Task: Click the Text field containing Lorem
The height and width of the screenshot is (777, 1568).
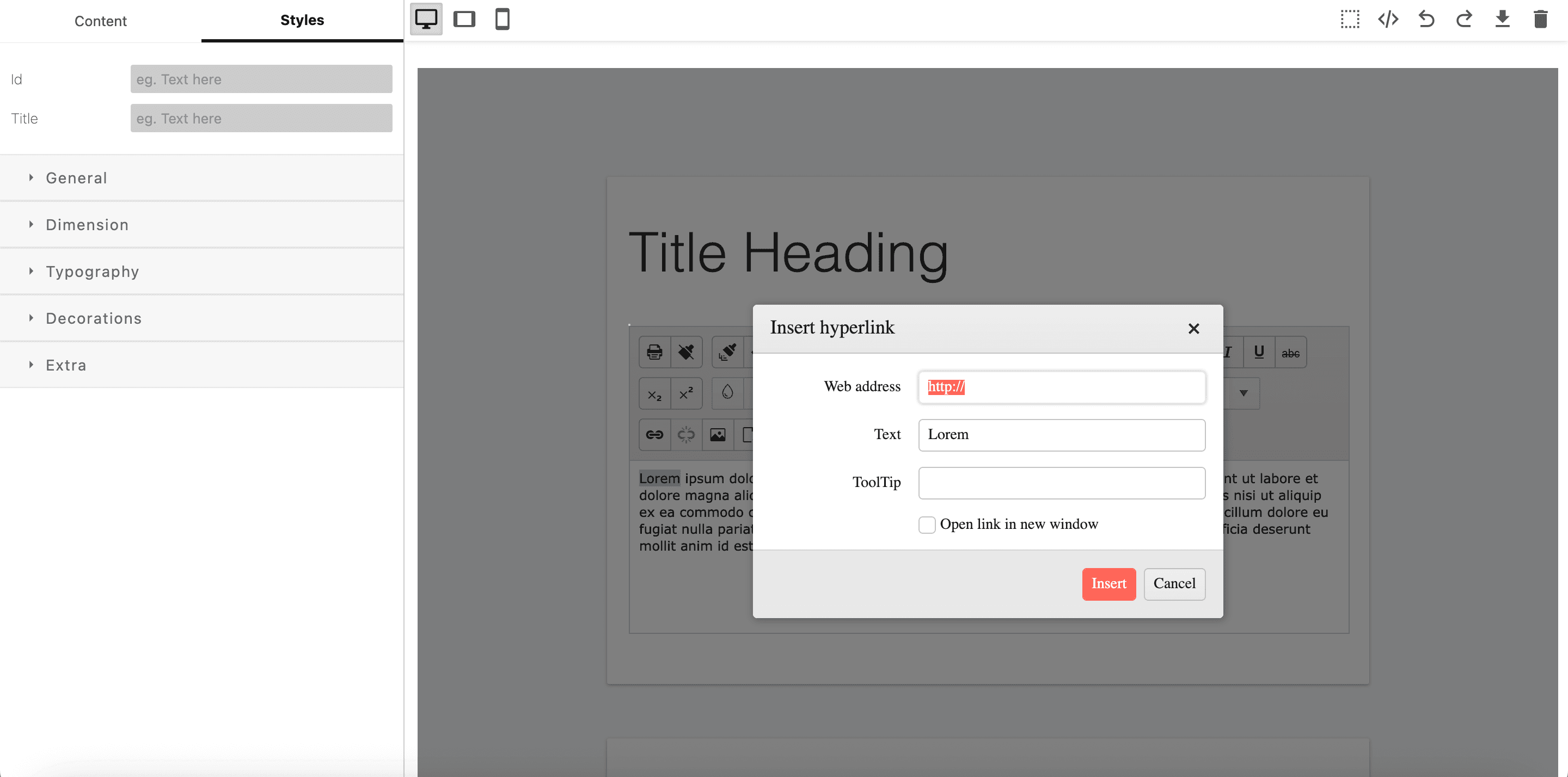Action: click(1062, 434)
